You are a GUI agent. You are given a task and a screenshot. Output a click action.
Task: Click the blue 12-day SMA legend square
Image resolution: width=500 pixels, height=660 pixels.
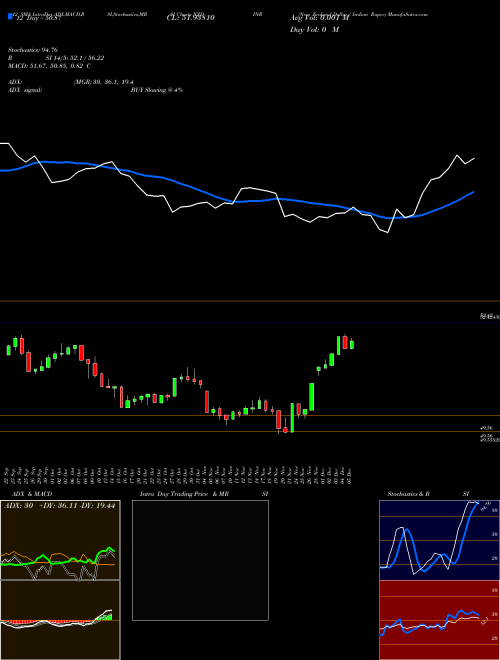point(10,17)
